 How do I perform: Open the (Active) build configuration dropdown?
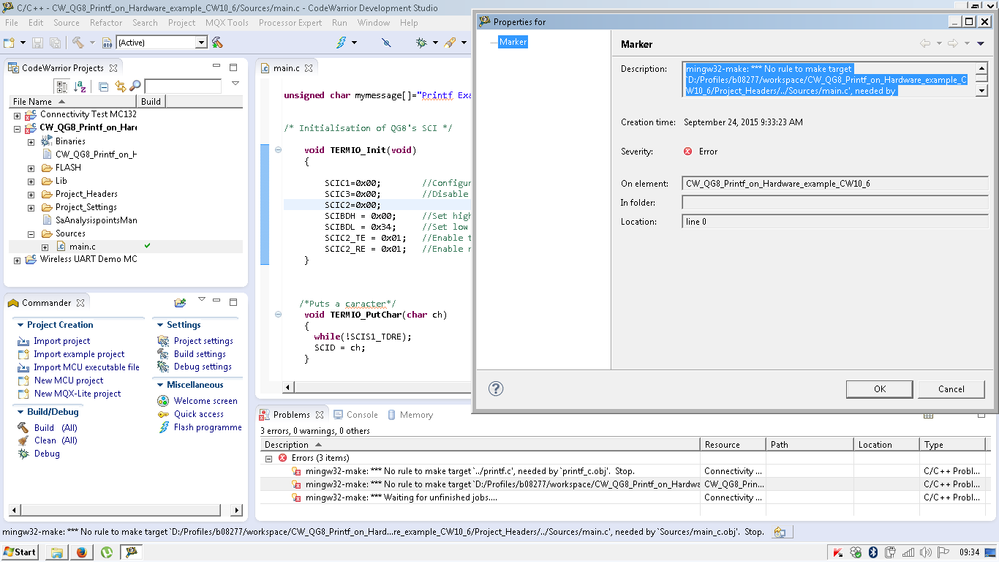(x=201, y=43)
